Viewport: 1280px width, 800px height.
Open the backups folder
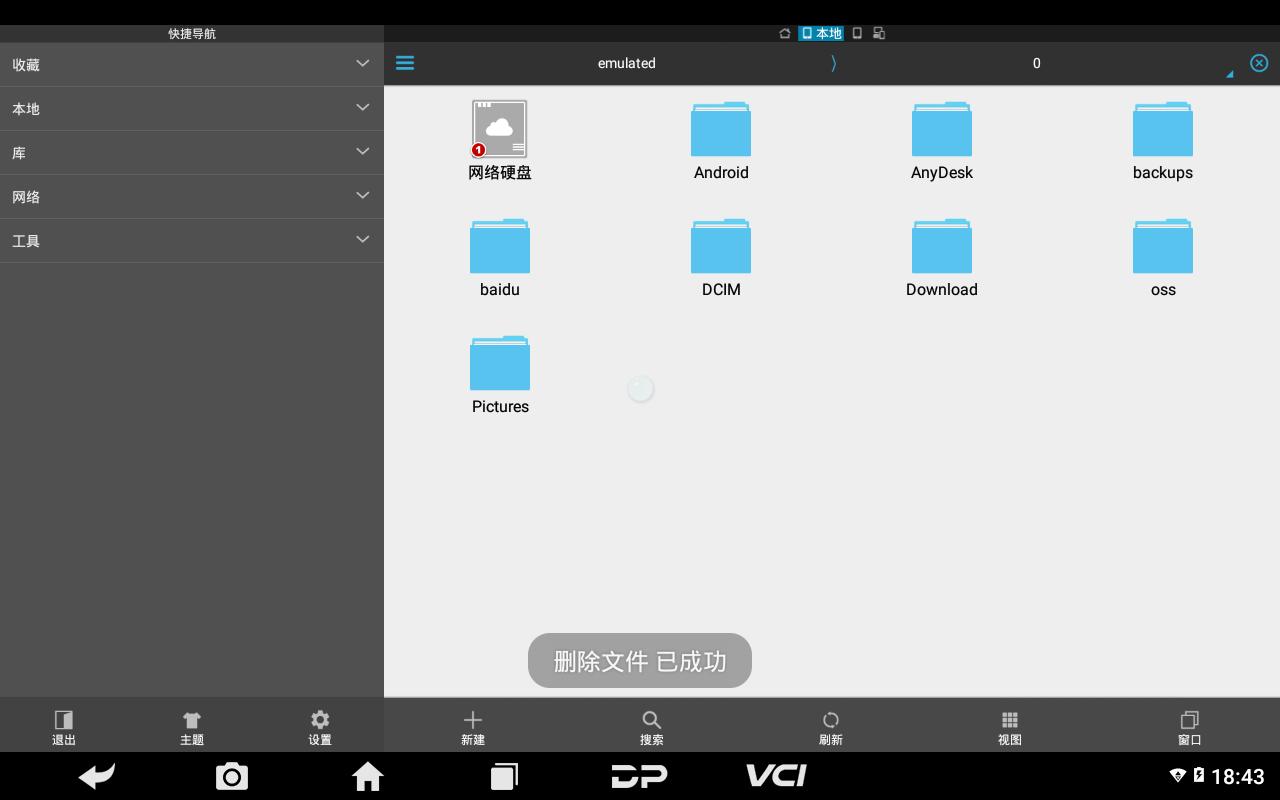[1163, 129]
